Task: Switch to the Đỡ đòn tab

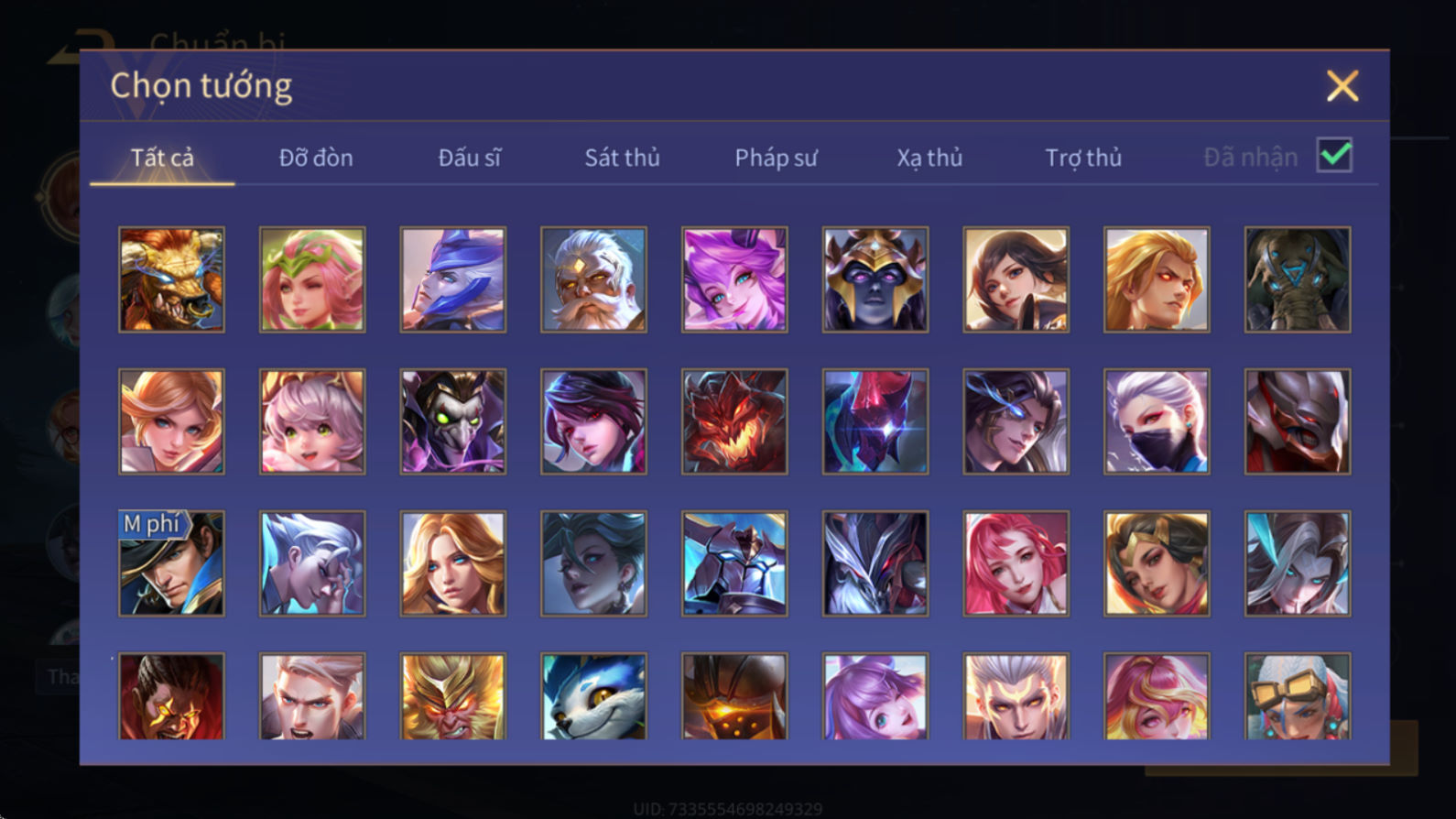Action: [316, 158]
